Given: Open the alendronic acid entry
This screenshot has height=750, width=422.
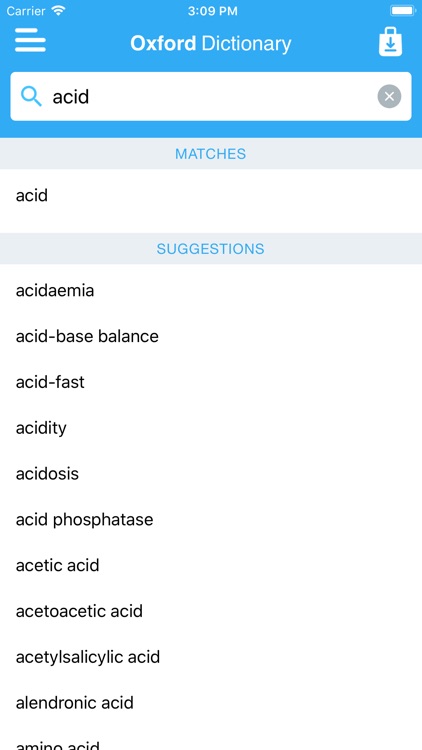Looking at the screenshot, I should tap(211, 703).
